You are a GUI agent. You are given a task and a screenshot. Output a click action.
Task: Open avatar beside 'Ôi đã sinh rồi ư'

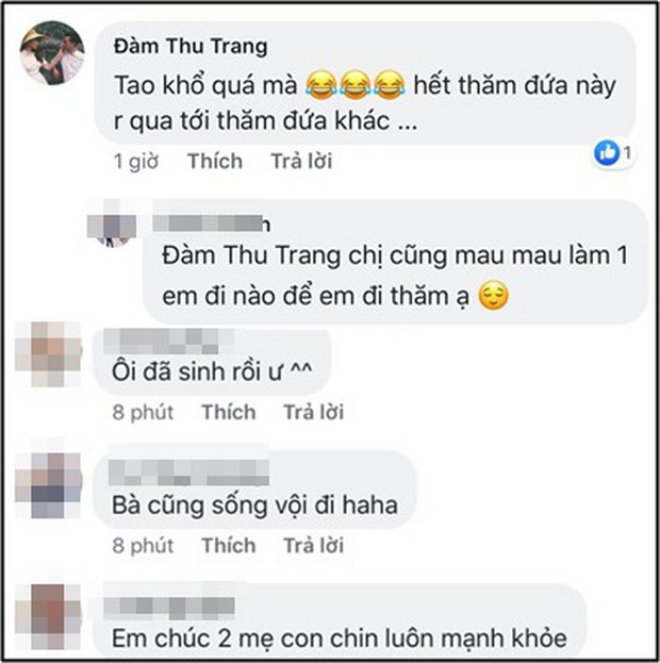(48, 354)
